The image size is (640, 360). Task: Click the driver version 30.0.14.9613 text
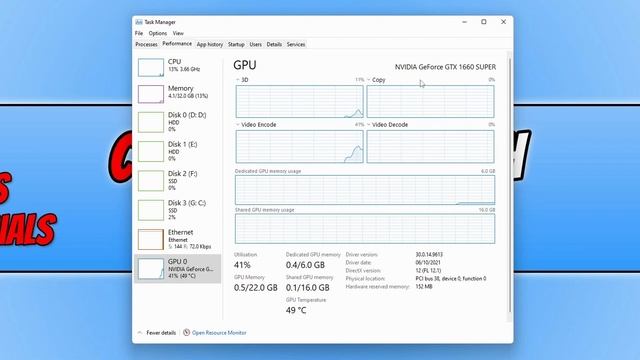pos(429,255)
